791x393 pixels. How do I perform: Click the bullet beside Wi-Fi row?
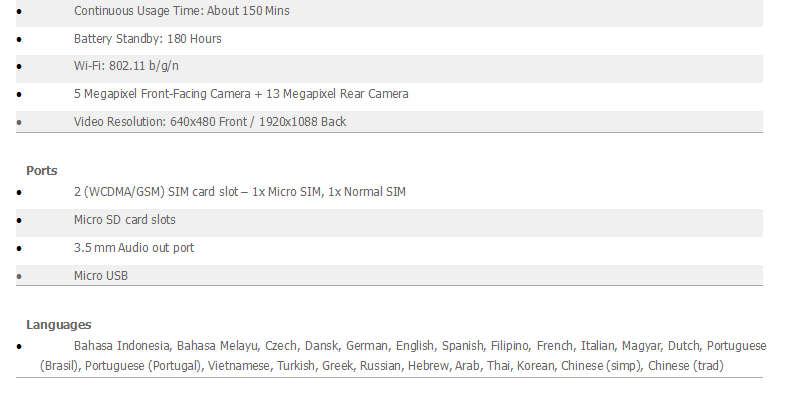coord(19,67)
